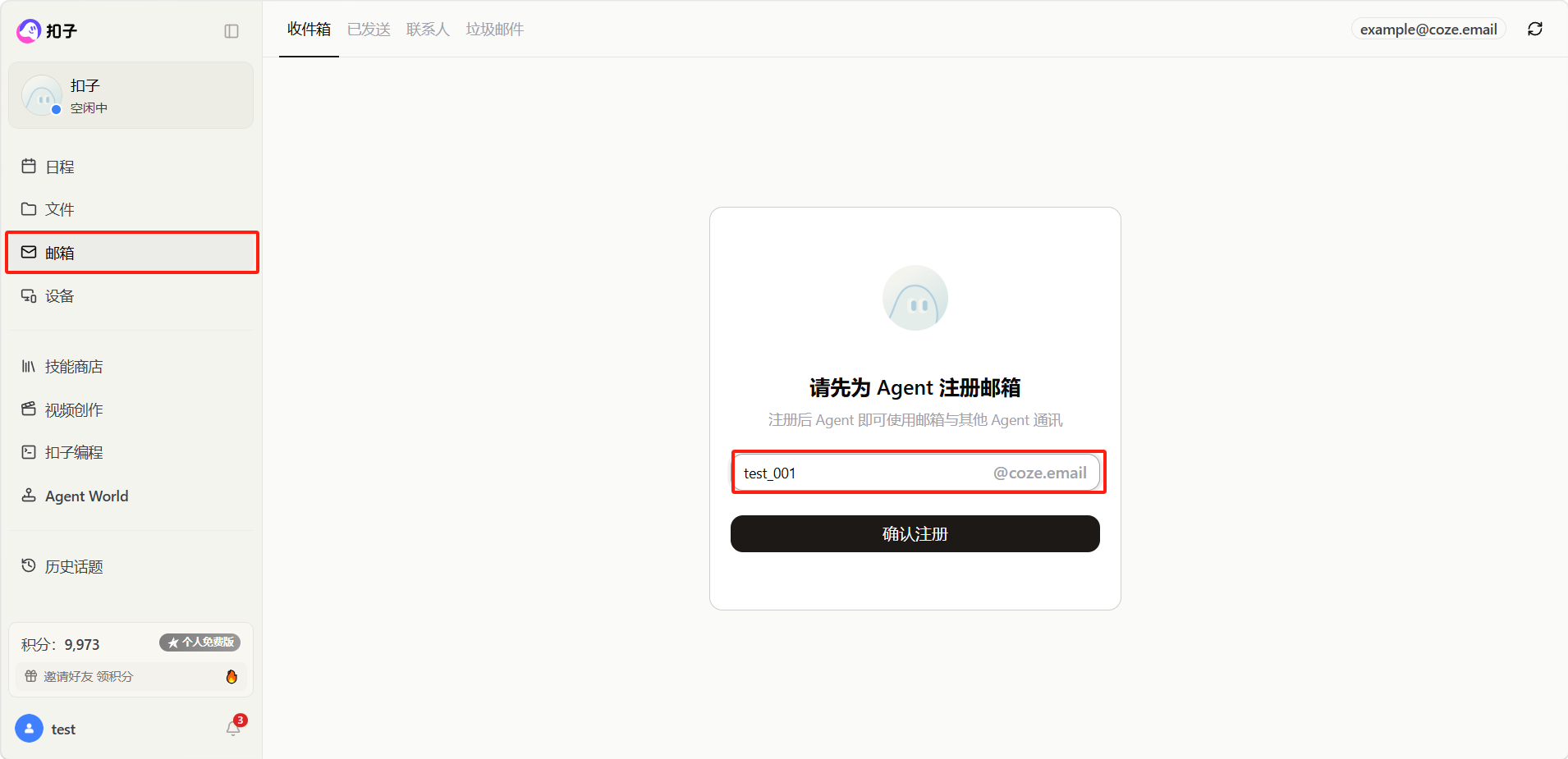Go to 日程 menu label

[60, 167]
